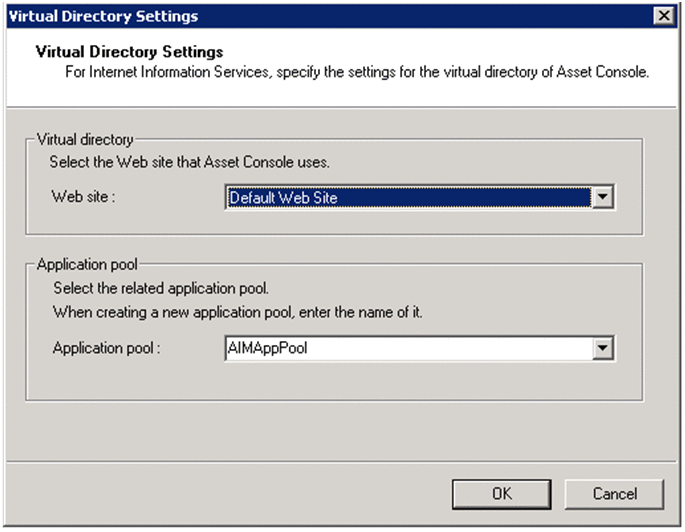Click the "Web site :" label

pos(84,197)
